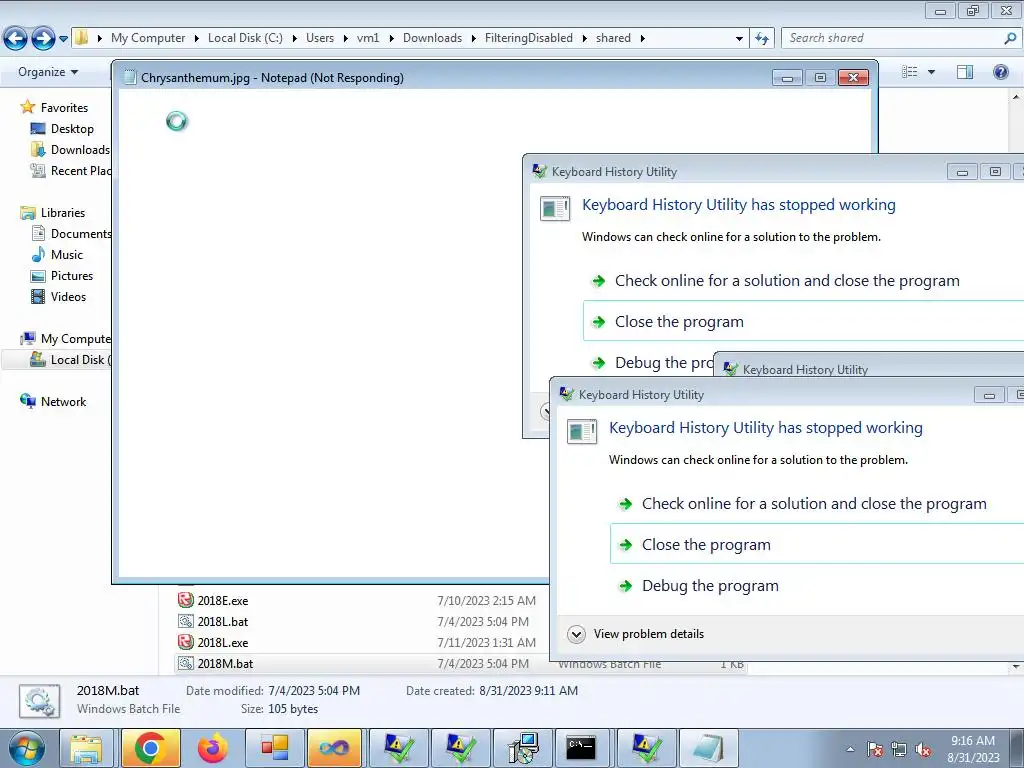This screenshot has height=768, width=1024.
Task: Click the 2018M.bat details pane thumbnail
Action: click(x=40, y=702)
